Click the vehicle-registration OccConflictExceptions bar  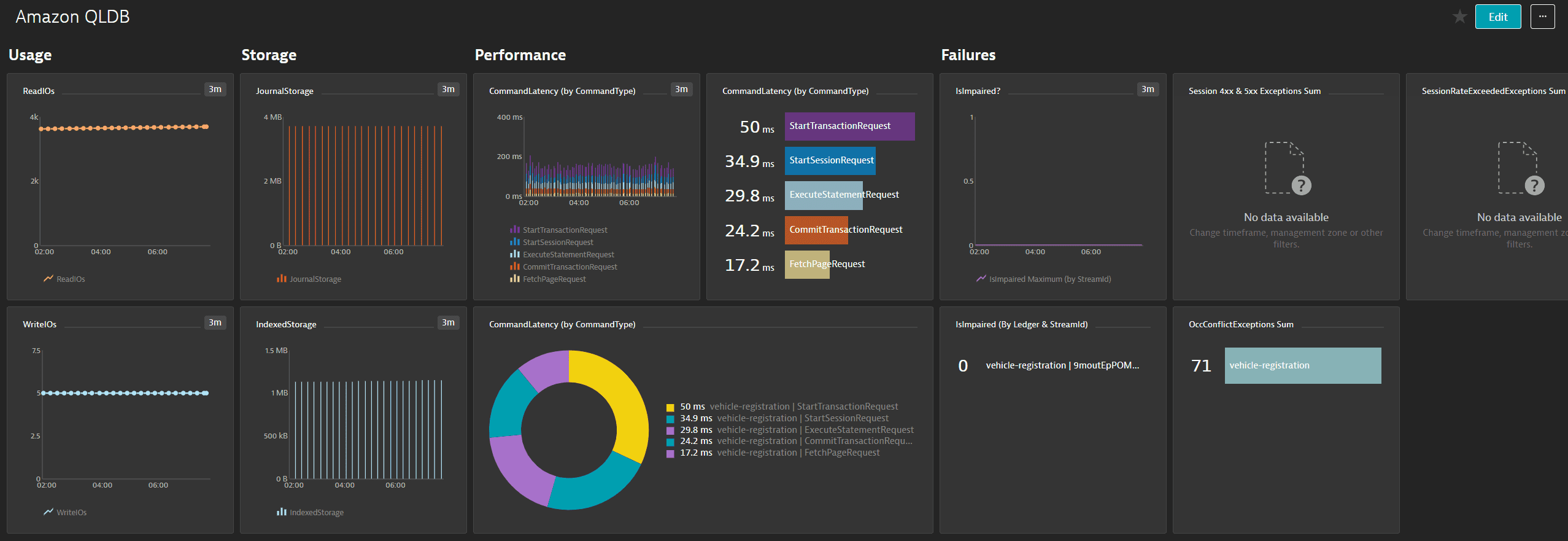pos(1303,365)
